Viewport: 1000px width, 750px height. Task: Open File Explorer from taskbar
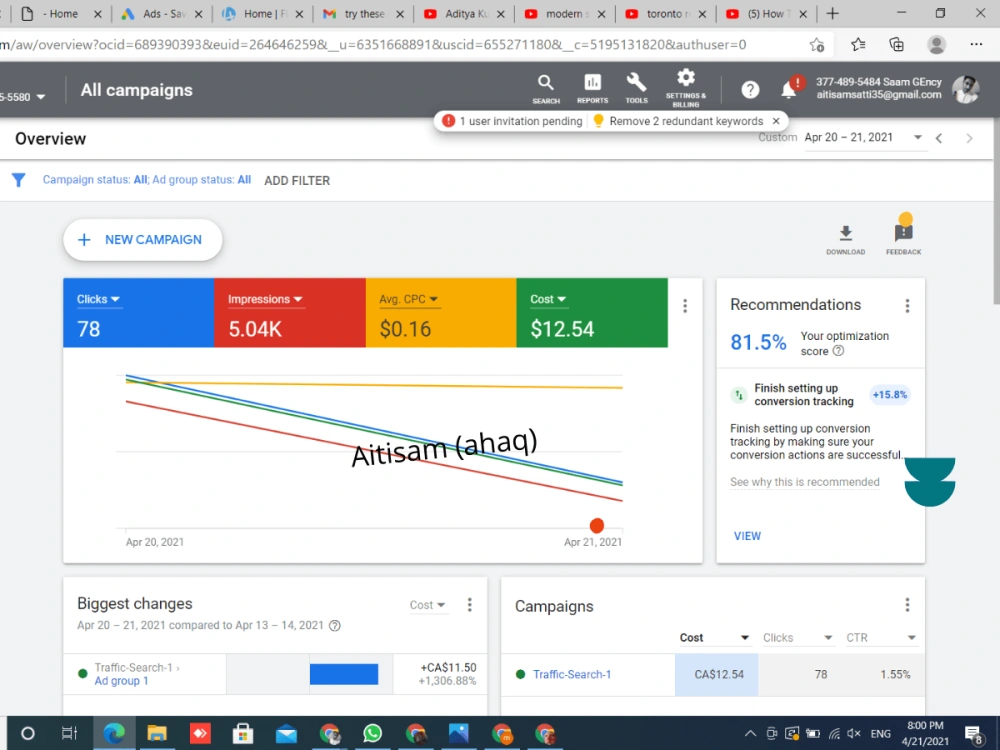coord(157,733)
